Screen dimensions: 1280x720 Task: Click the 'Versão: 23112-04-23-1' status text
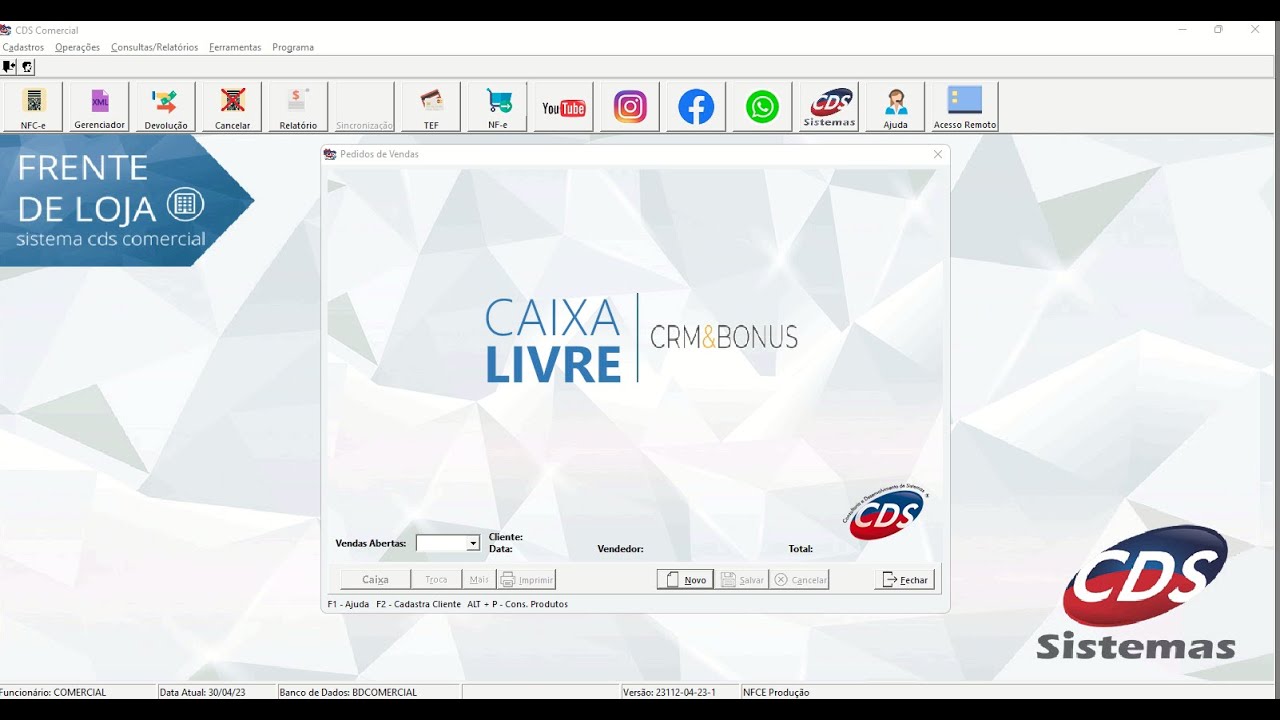tap(669, 692)
